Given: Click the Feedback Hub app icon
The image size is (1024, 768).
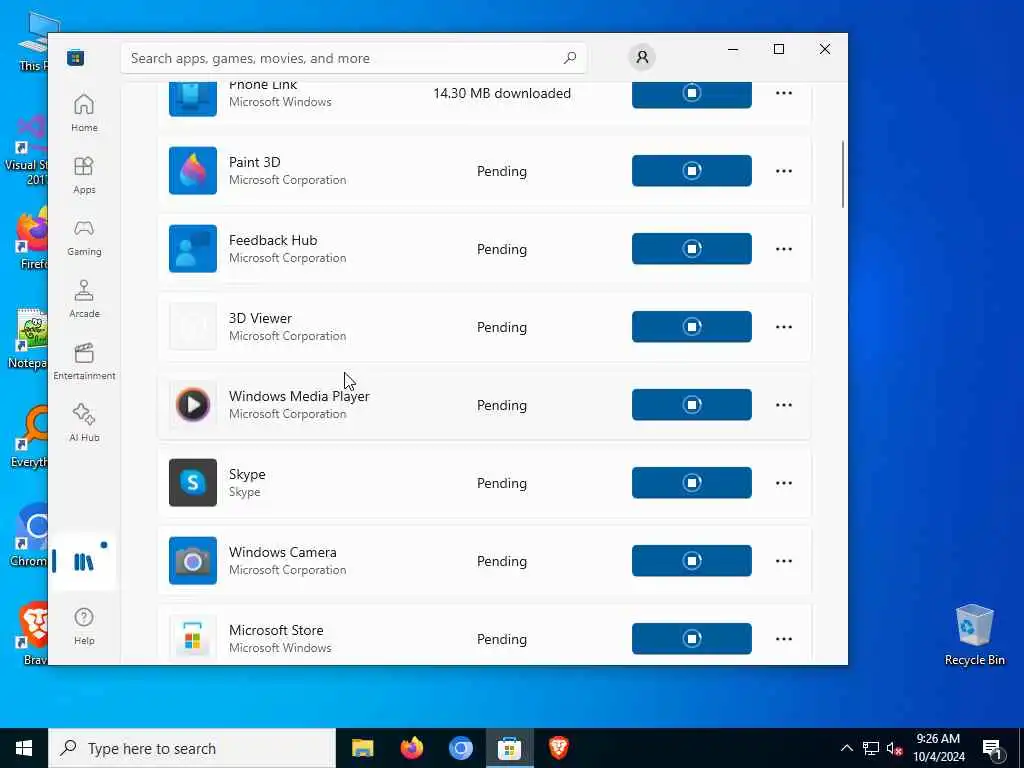Looking at the screenshot, I should pos(193,249).
